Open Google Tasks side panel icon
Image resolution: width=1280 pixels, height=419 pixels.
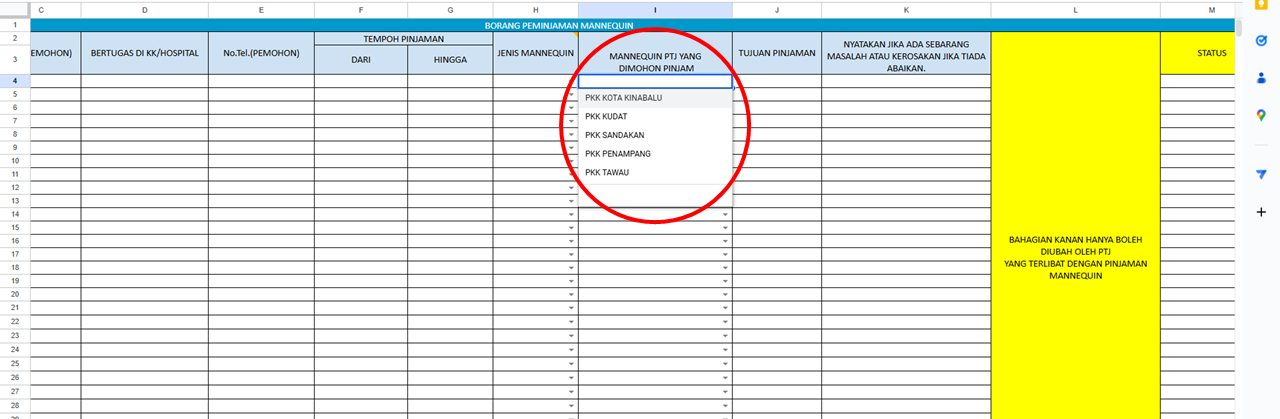pos(1260,41)
